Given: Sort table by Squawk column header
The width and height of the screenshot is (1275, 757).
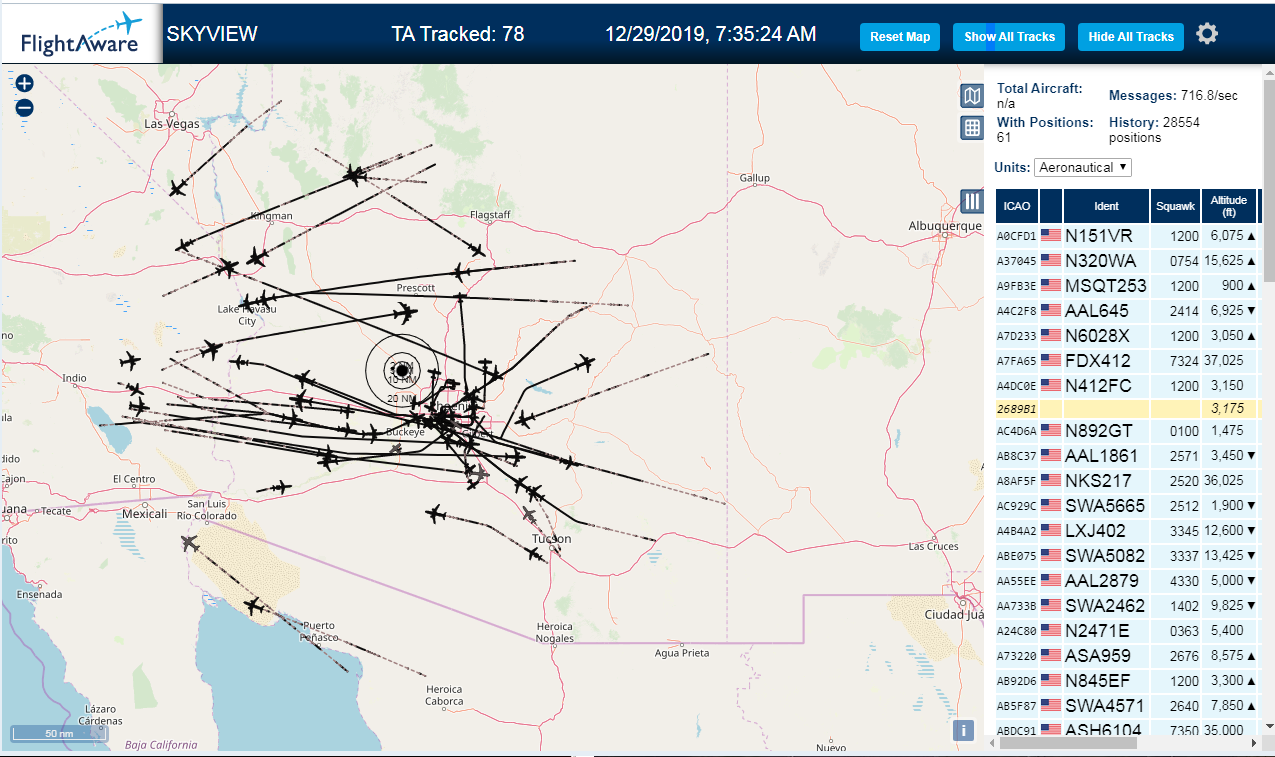Looking at the screenshot, I should pos(1175,206).
